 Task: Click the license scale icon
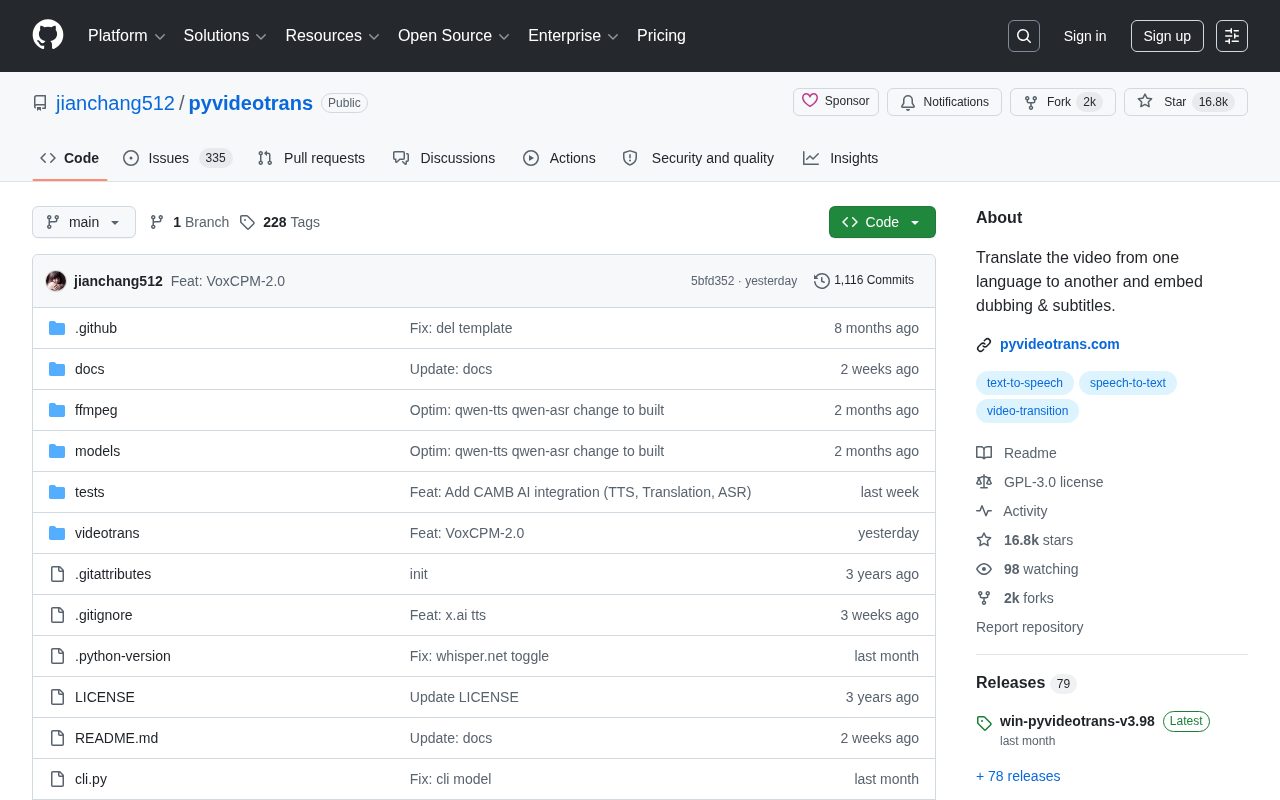(x=984, y=482)
